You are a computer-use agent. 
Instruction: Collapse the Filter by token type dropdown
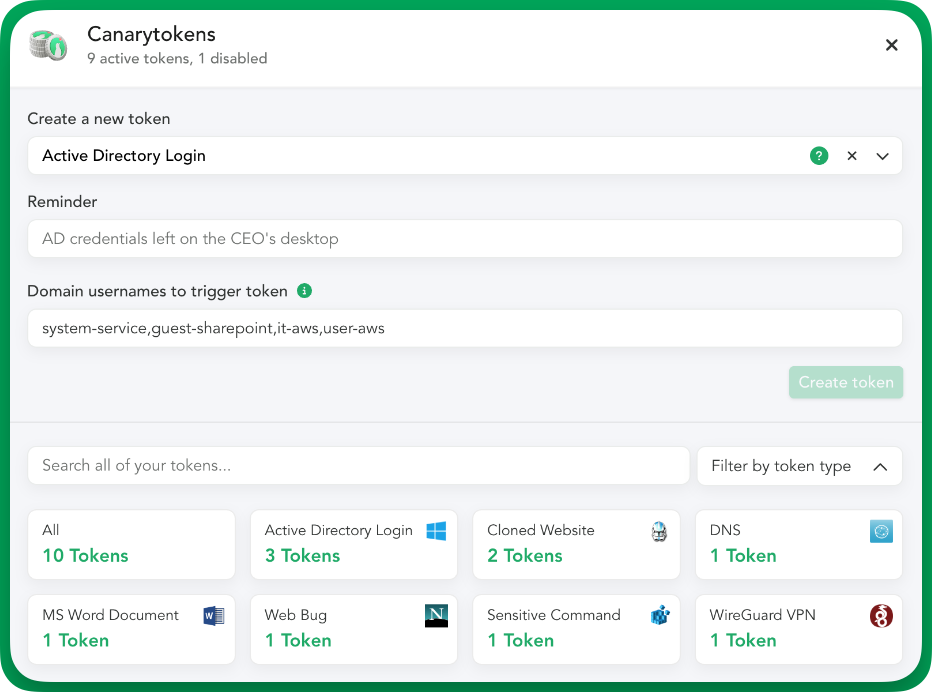coord(799,466)
